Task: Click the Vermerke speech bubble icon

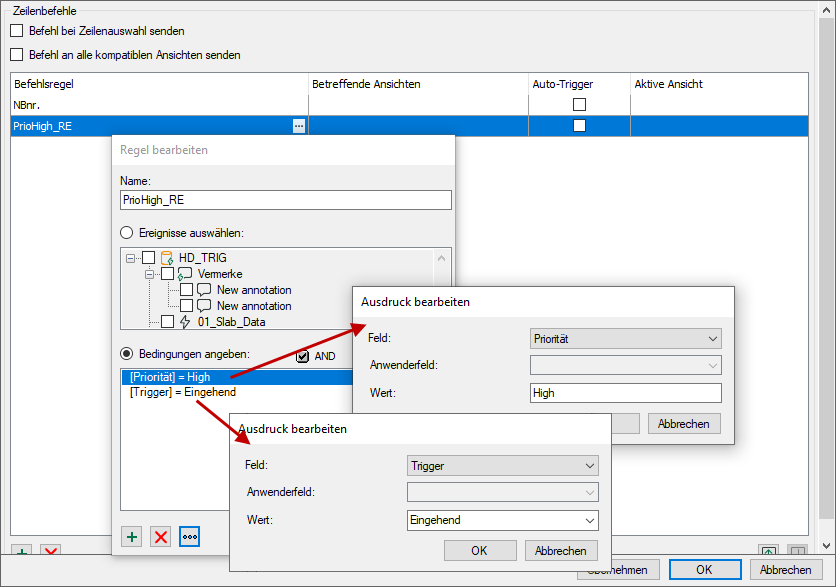Action: pos(185,274)
